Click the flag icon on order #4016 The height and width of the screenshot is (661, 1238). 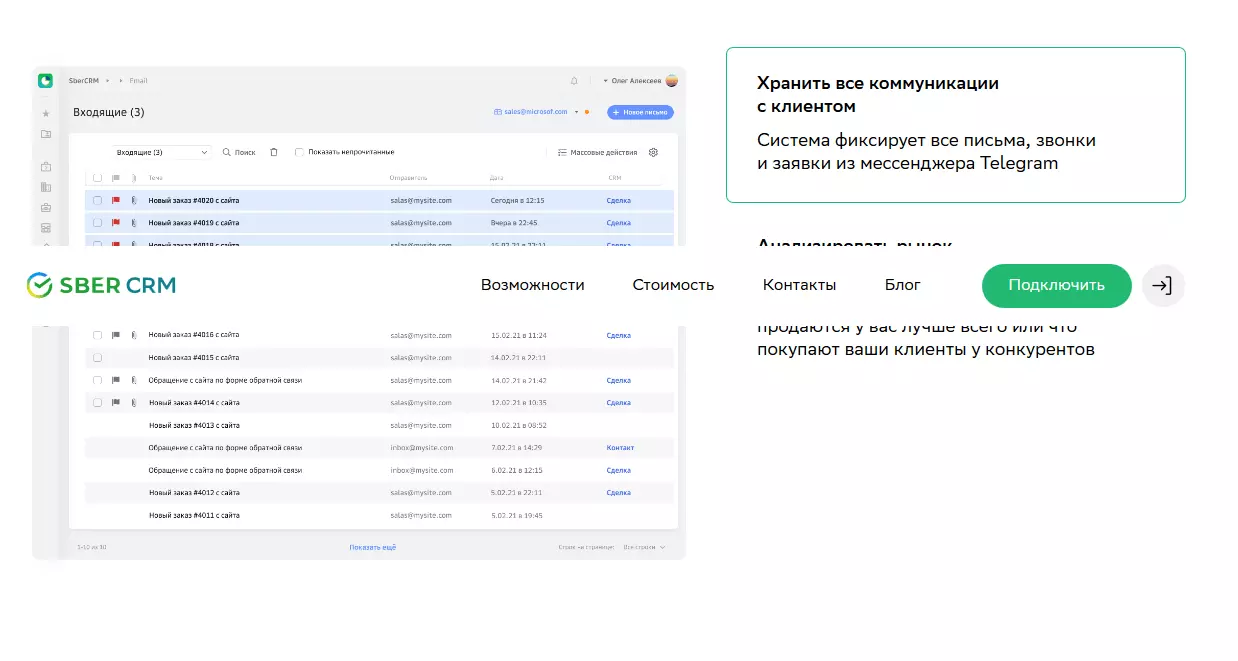[116, 335]
